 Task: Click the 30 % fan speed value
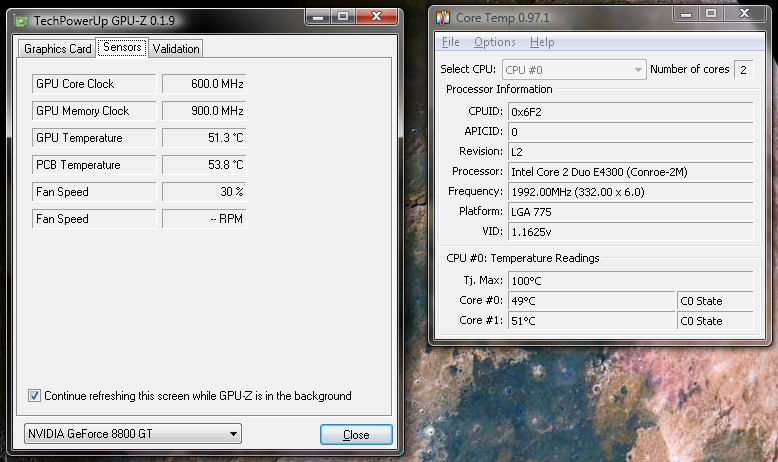[204, 192]
